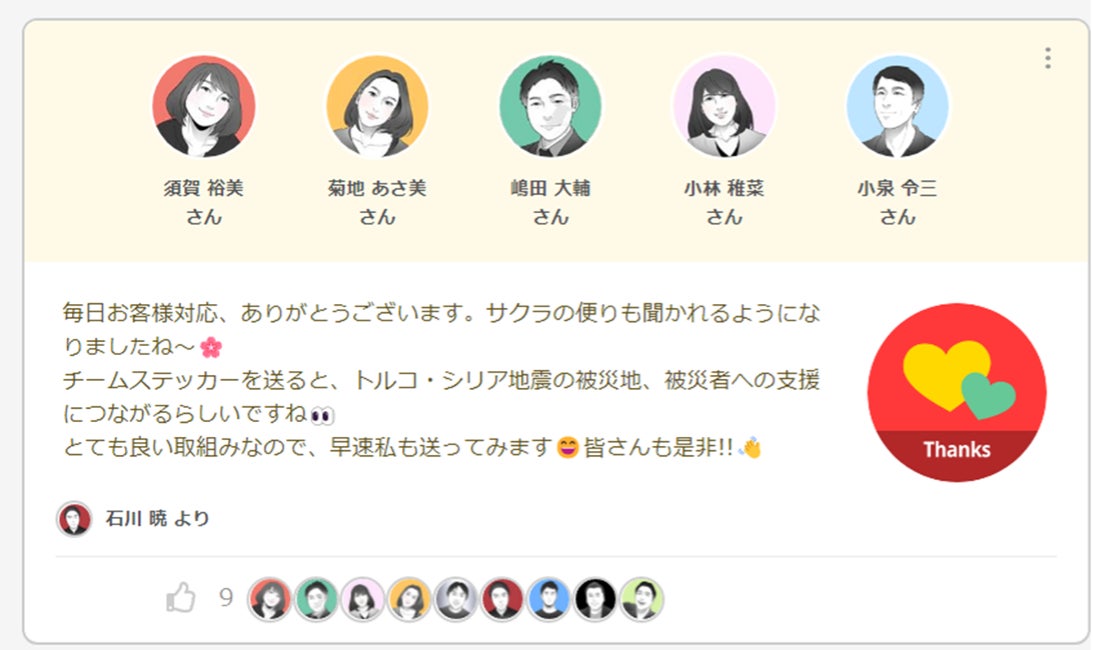Click the thumbs-up like icon

pos(181,598)
